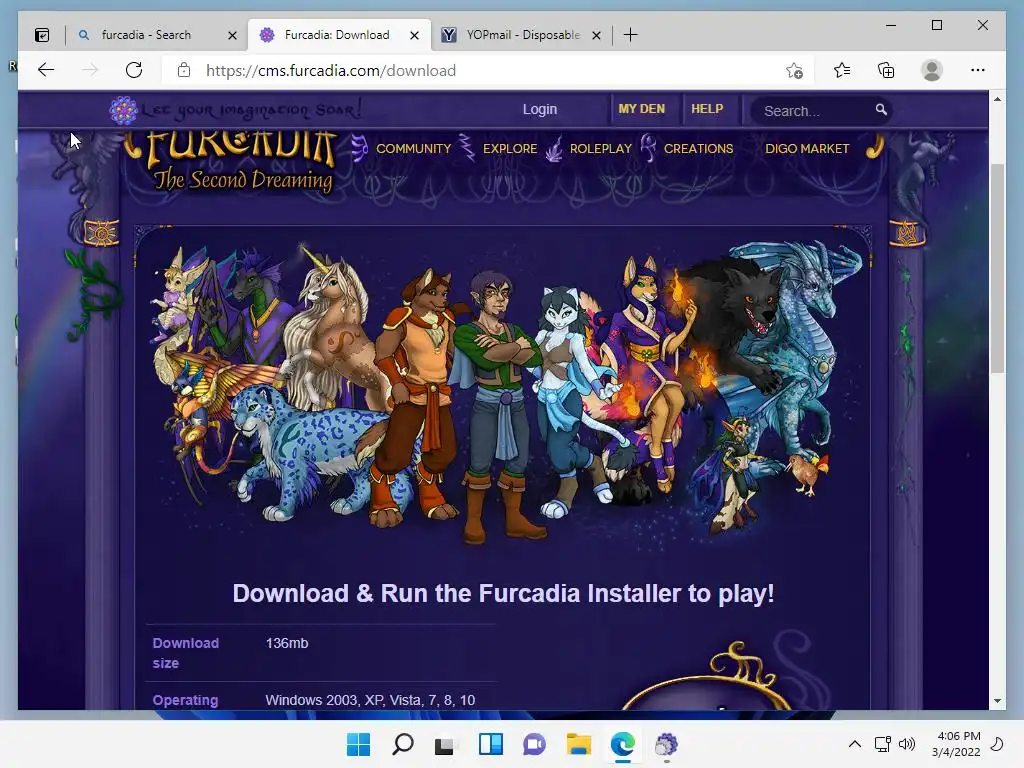Click the Microsoft Edge taskbar icon
The width and height of the screenshot is (1024, 768).
[x=622, y=744]
